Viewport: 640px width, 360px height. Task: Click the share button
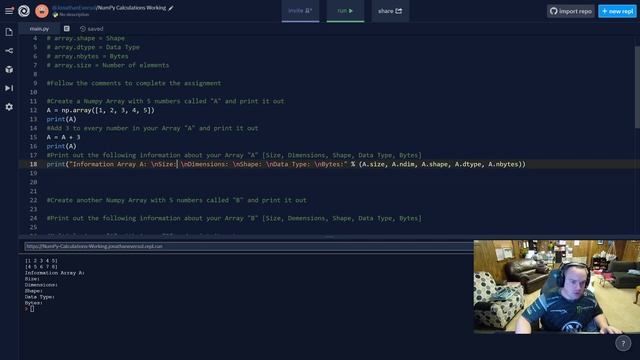(x=390, y=11)
